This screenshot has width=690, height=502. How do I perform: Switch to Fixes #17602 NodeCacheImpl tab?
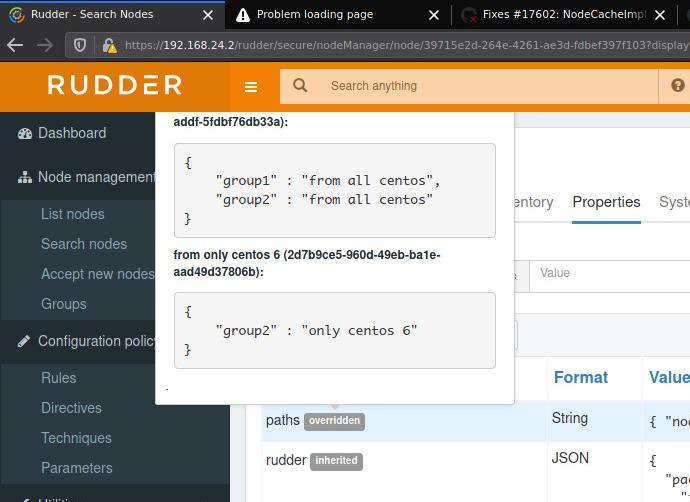point(564,15)
